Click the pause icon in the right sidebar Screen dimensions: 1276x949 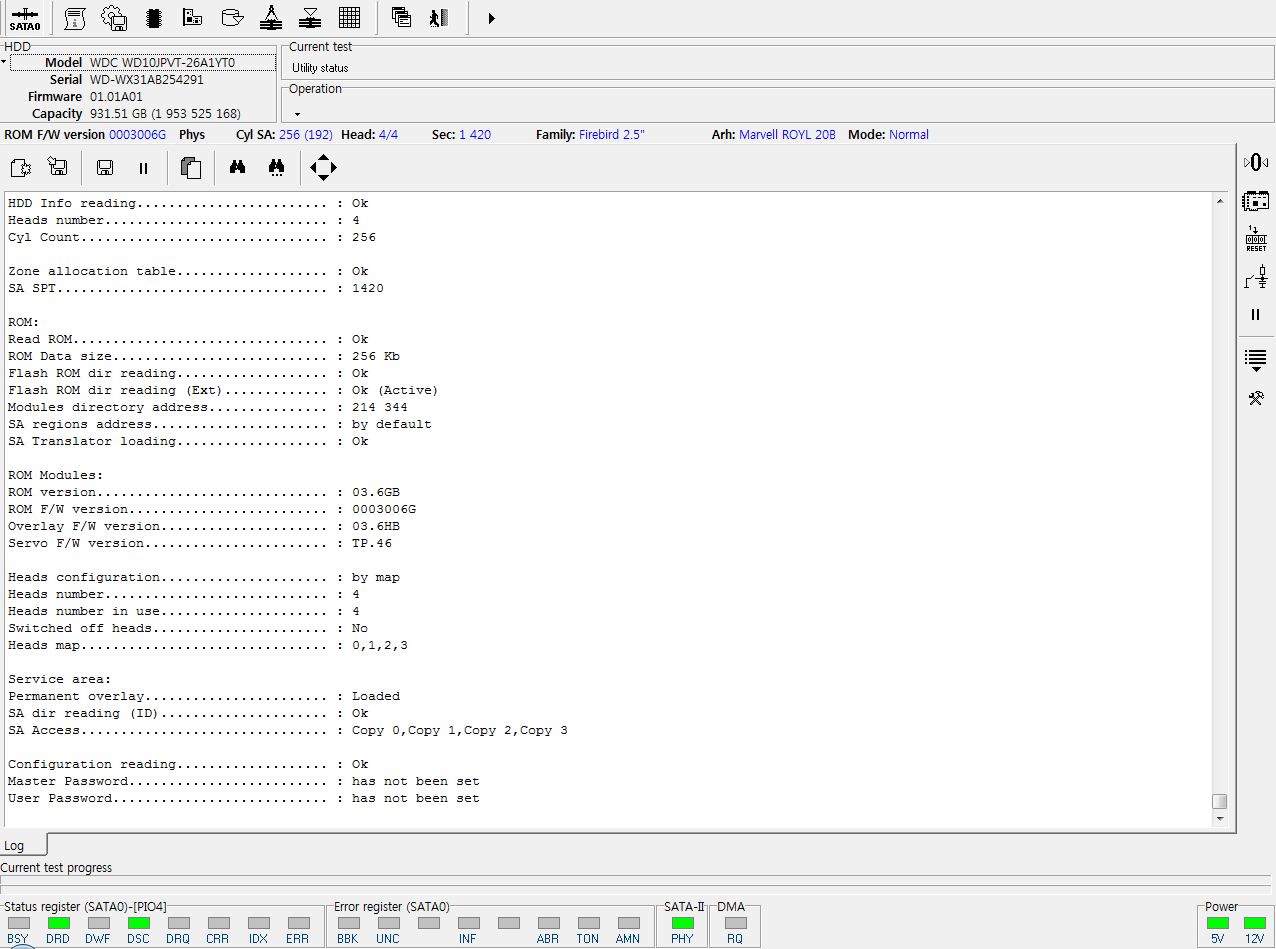[x=1256, y=314]
